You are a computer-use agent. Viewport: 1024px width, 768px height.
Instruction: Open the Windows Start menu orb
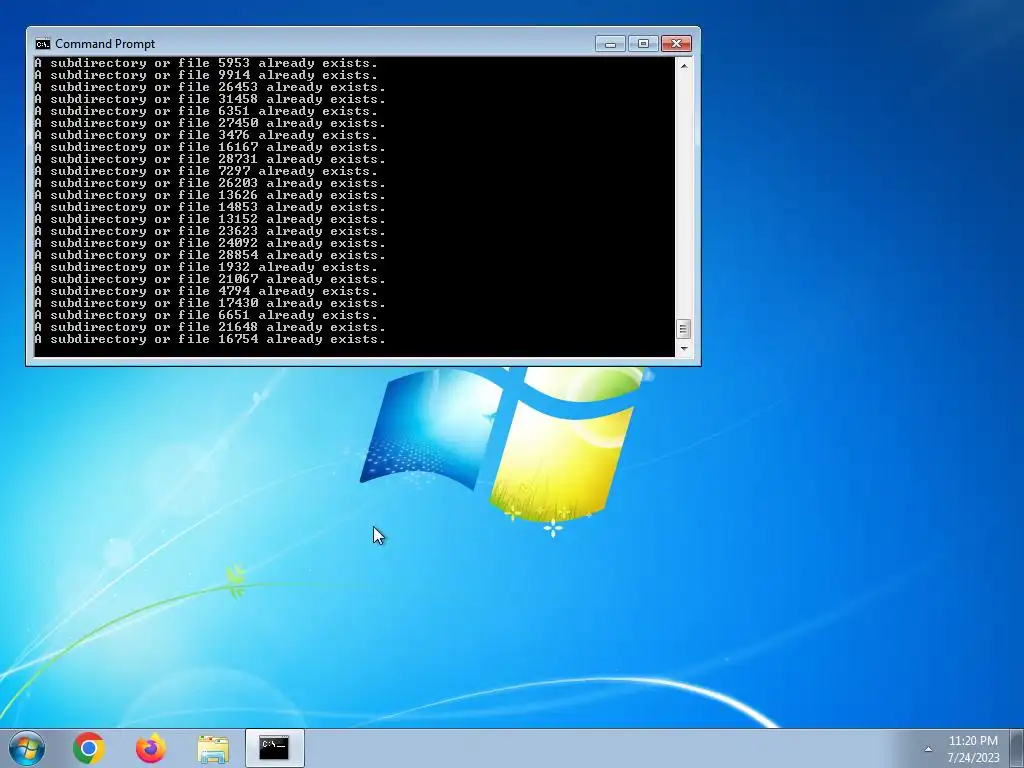point(27,748)
